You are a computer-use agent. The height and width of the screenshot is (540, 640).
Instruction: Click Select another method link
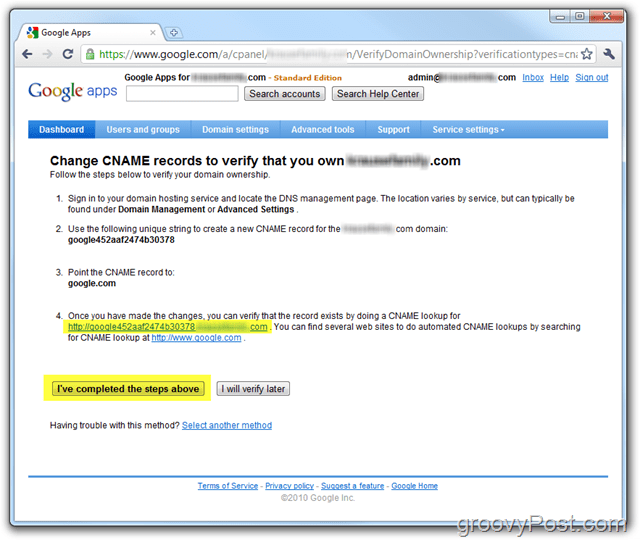[227, 425]
